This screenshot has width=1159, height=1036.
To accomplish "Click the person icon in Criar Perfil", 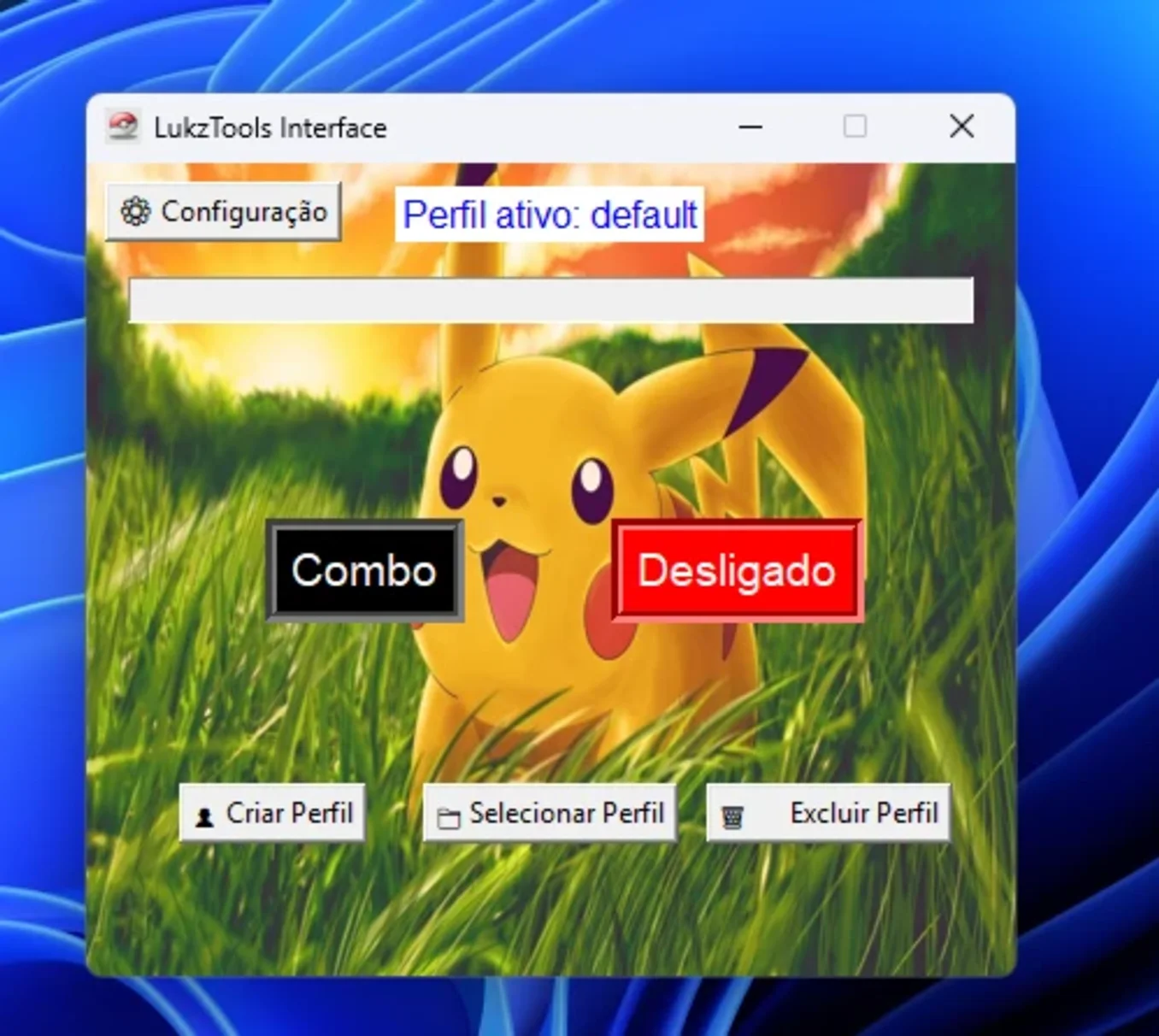I will click(204, 818).
